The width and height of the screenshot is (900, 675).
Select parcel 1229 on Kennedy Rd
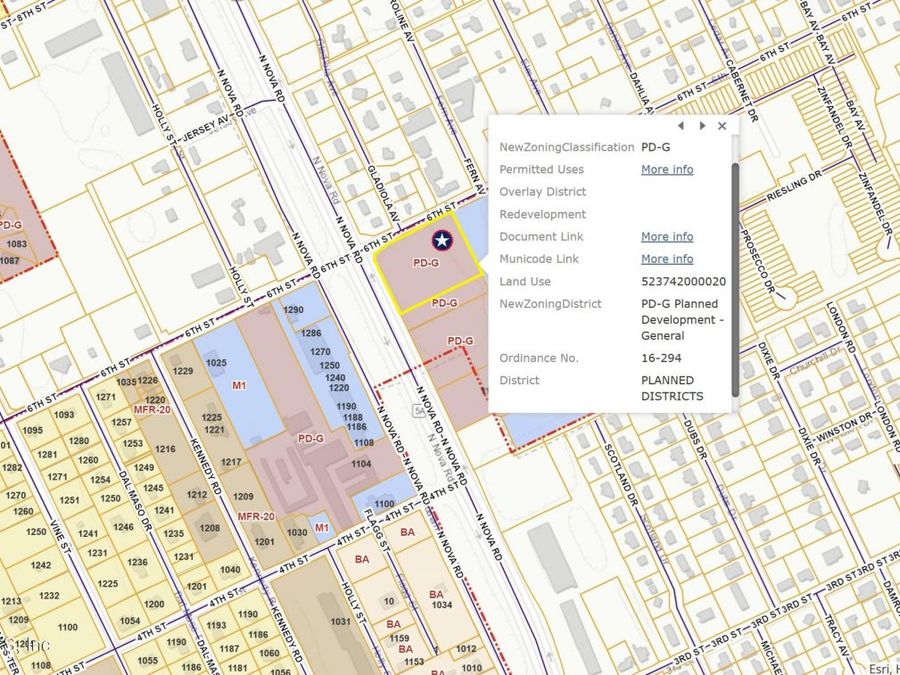(183, 371)
